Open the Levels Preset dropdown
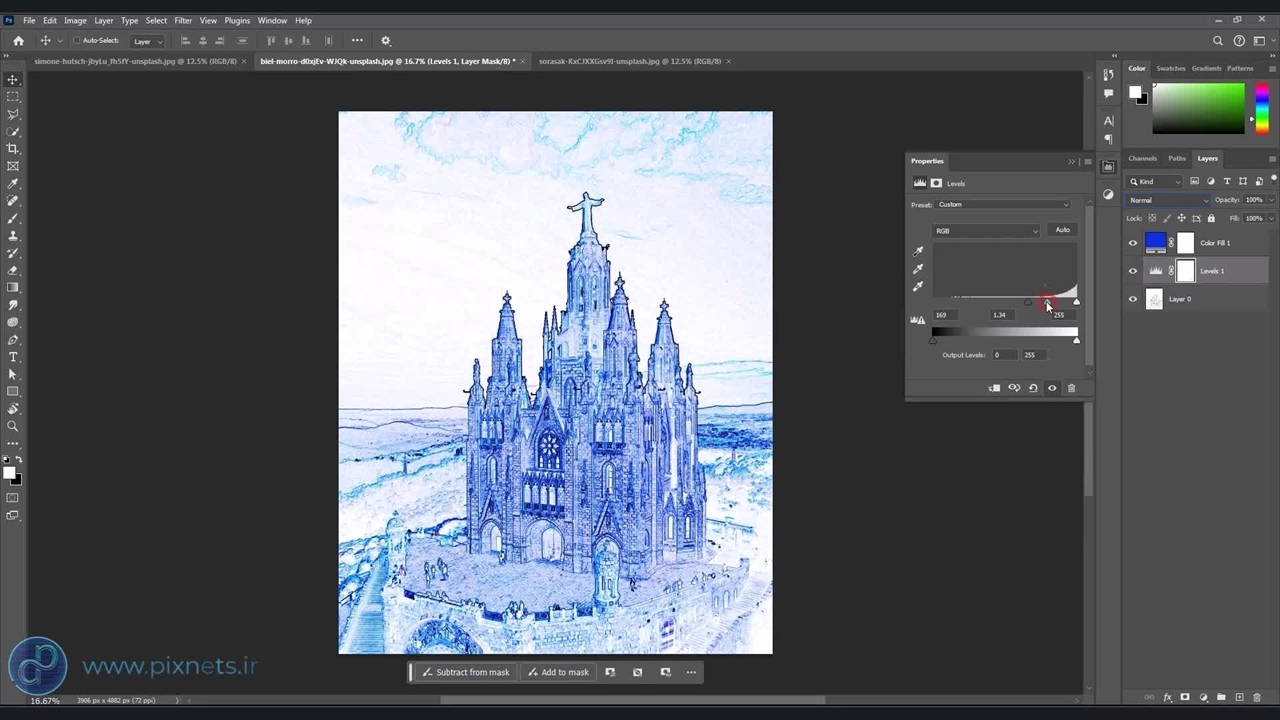Screen dimensions: 1280x720 (x=1003, y=205)
